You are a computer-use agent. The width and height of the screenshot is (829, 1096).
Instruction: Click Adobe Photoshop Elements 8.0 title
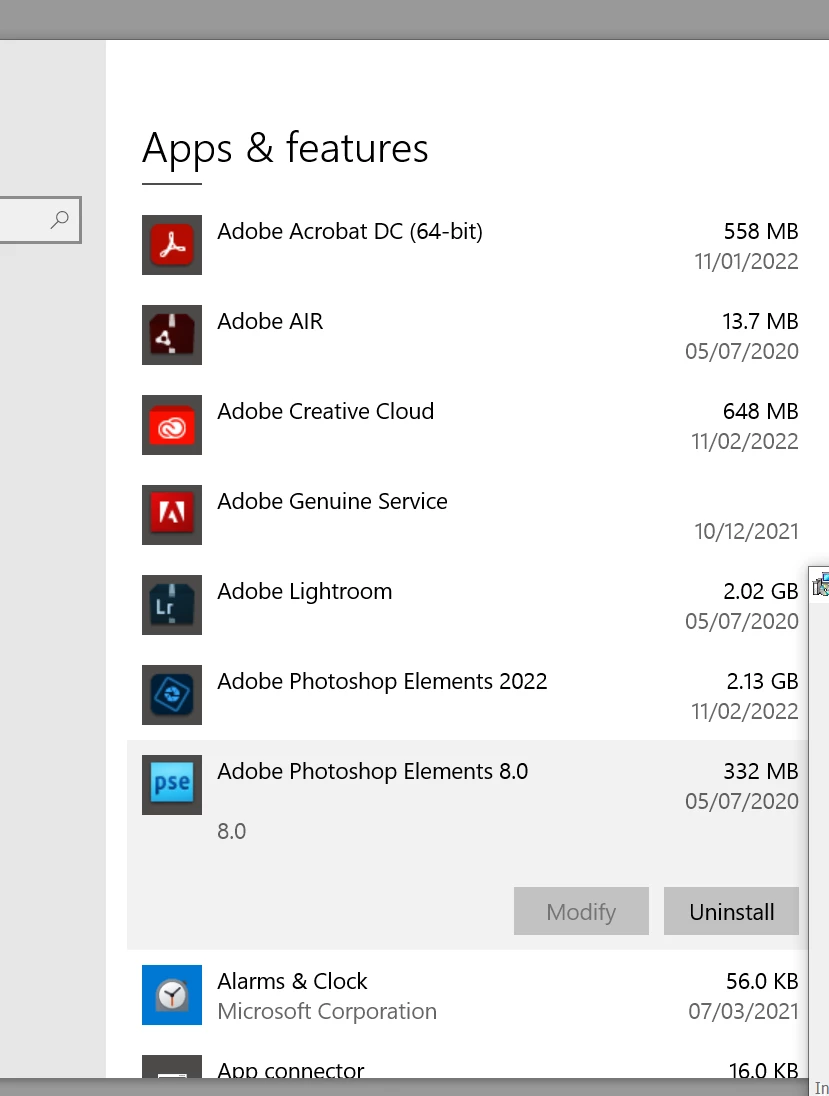[373, 772]
